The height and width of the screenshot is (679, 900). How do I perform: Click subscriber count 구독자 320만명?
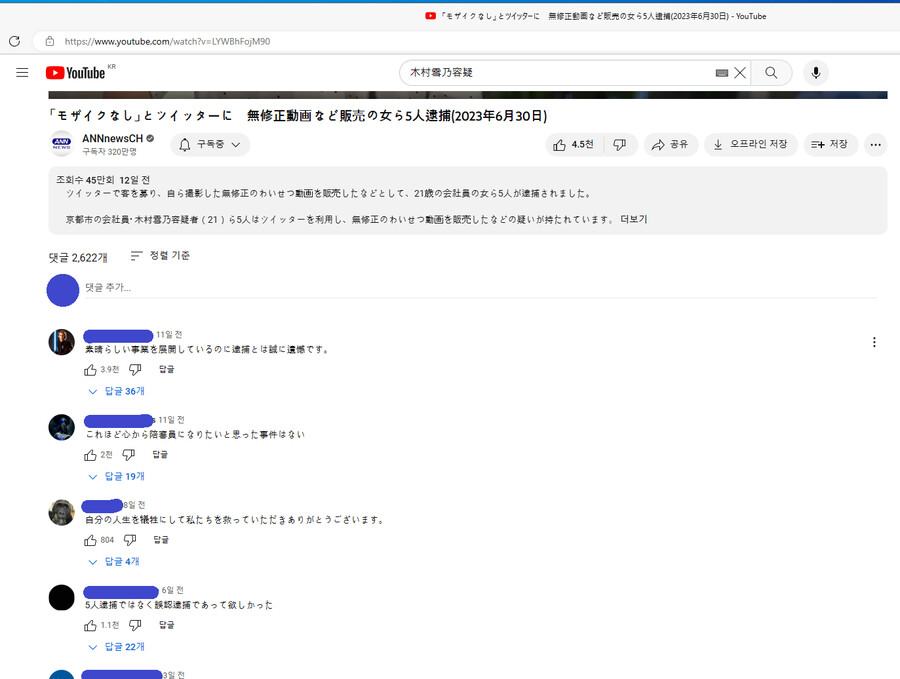pos(110,152)
